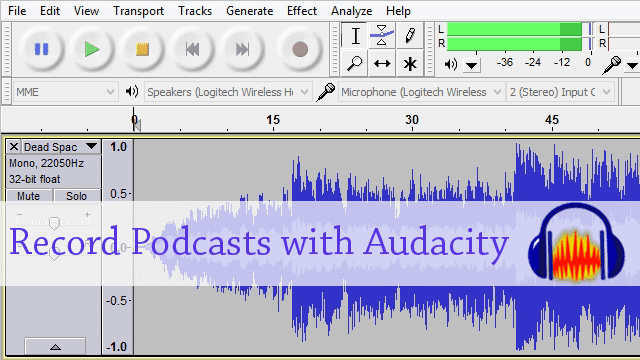Open the Generate menu
Image resolution: width=640 pixels, height=360 pixels.
click(249, 11)
